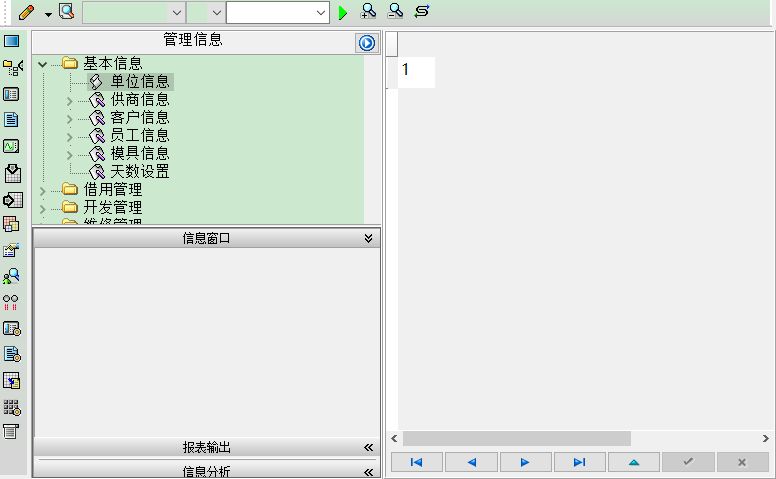Click the green waveform chart sidebar icon

point(11,146)
